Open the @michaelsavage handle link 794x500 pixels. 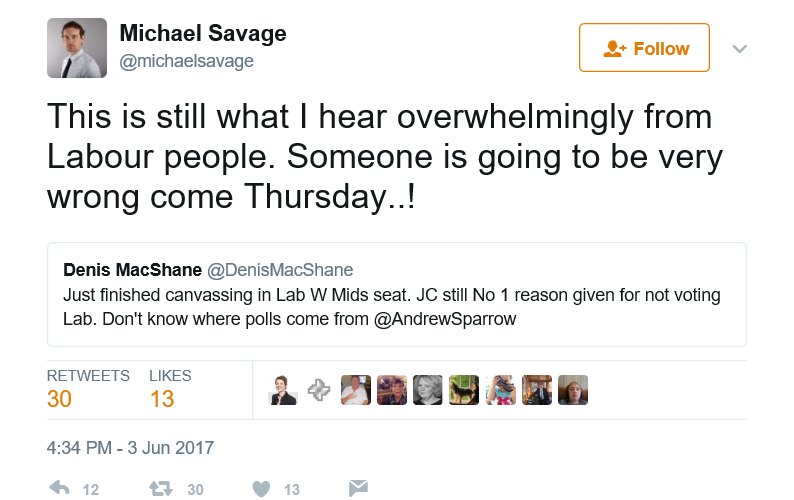click(187, 61)
